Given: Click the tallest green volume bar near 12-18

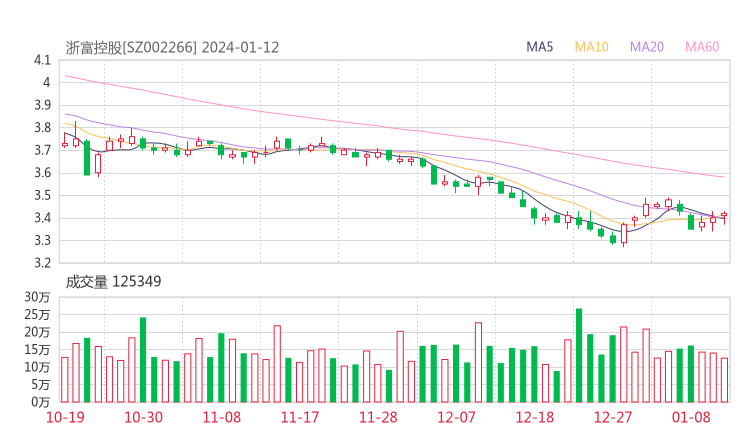Looking at the screenshot, I should tap(579, 355).
